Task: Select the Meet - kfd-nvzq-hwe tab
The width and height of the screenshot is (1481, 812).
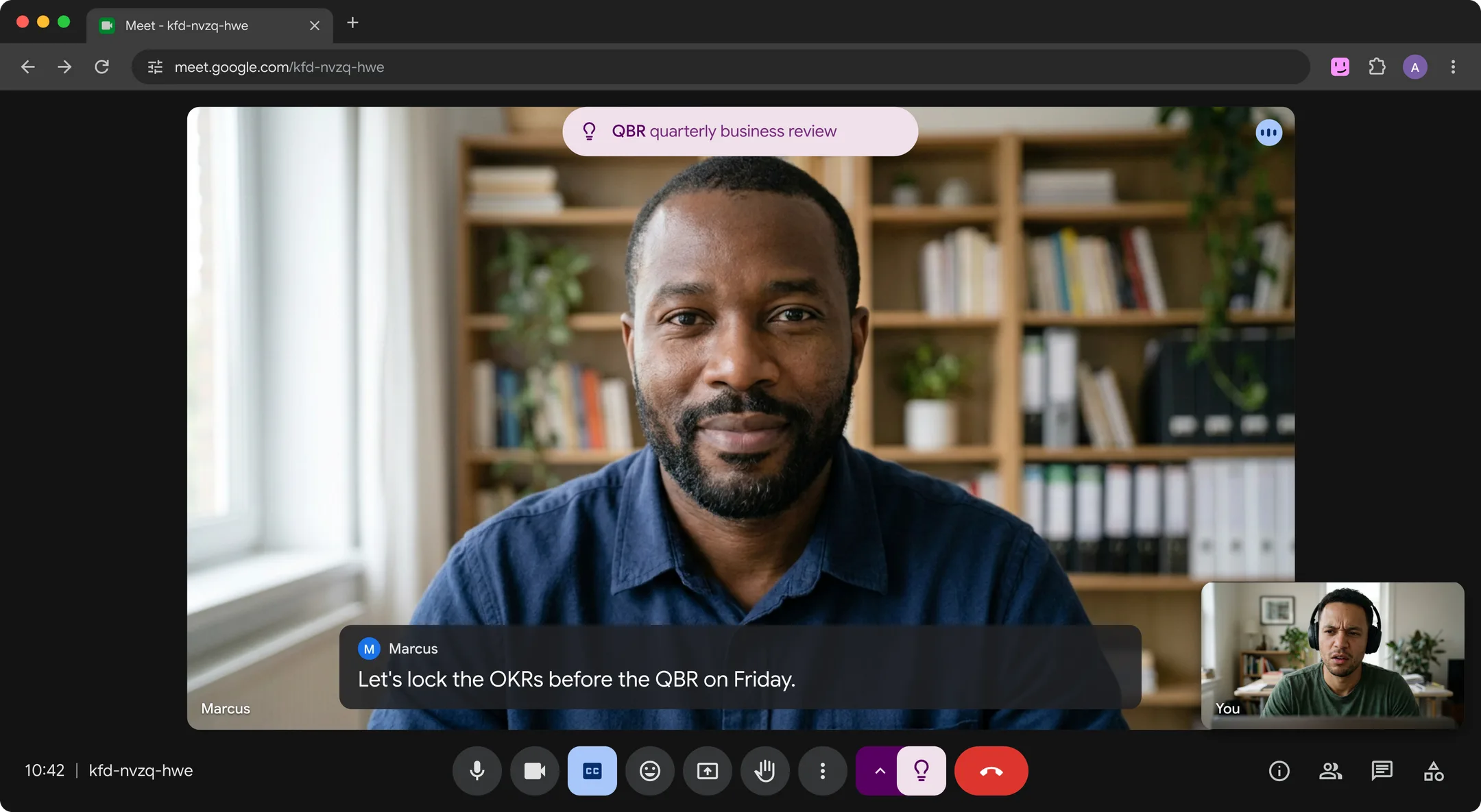Action: [x=210, y=26]
